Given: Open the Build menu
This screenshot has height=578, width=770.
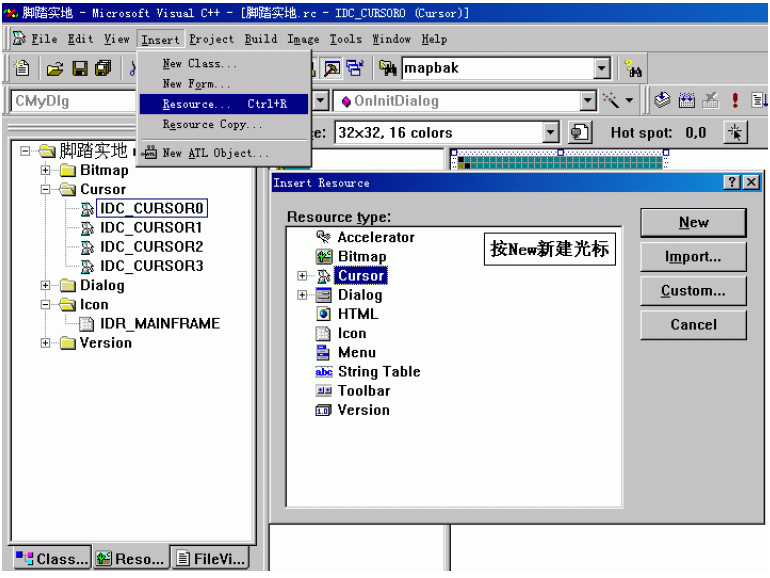Looking at the screenshot, I should coord(261,39).
